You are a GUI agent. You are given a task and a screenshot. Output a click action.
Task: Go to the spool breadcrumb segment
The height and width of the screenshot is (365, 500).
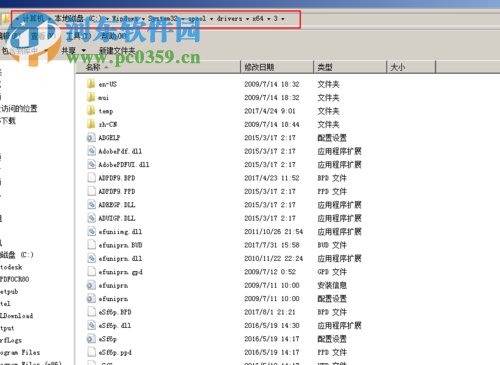[197, 19]
